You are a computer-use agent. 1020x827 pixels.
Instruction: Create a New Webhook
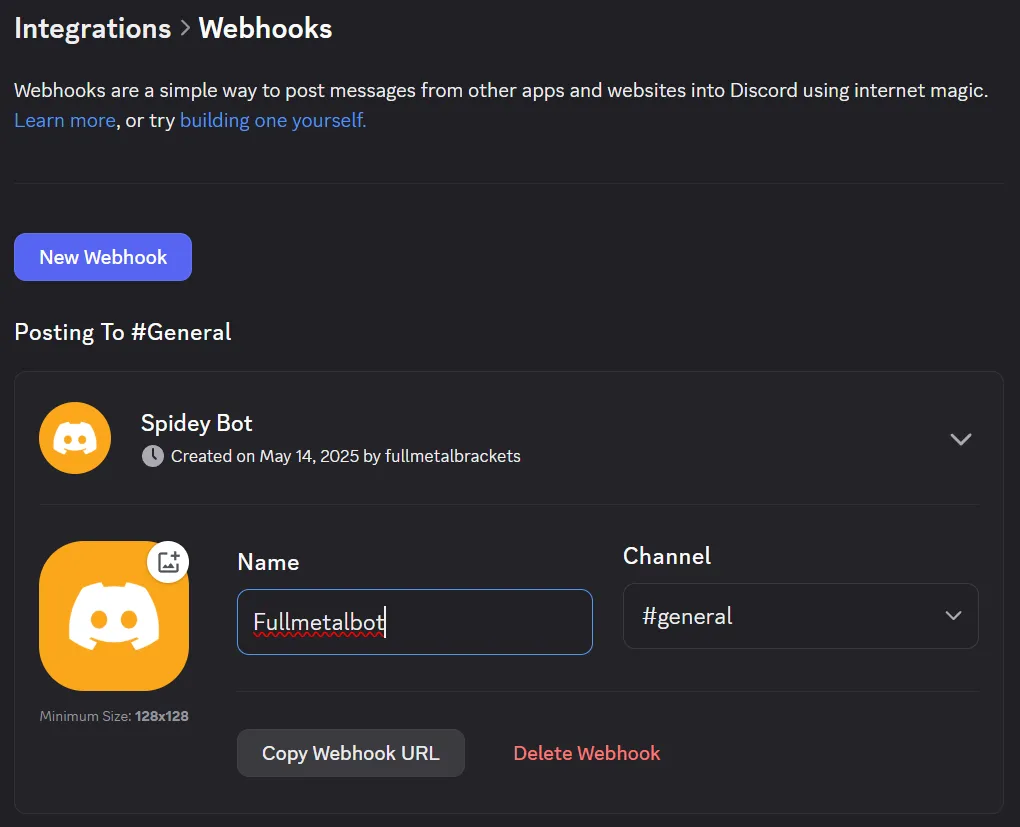[102, 257]
